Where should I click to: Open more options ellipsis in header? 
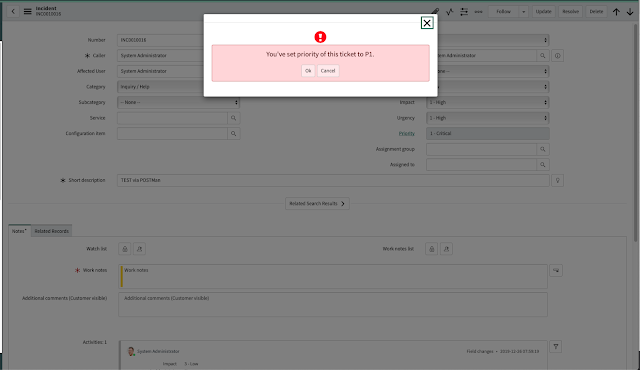(478, 11)
